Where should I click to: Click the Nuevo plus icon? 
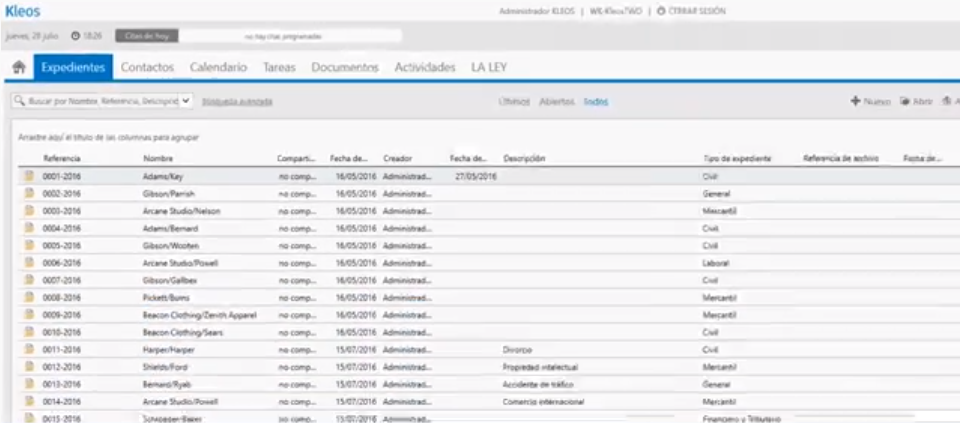[856, 101]
